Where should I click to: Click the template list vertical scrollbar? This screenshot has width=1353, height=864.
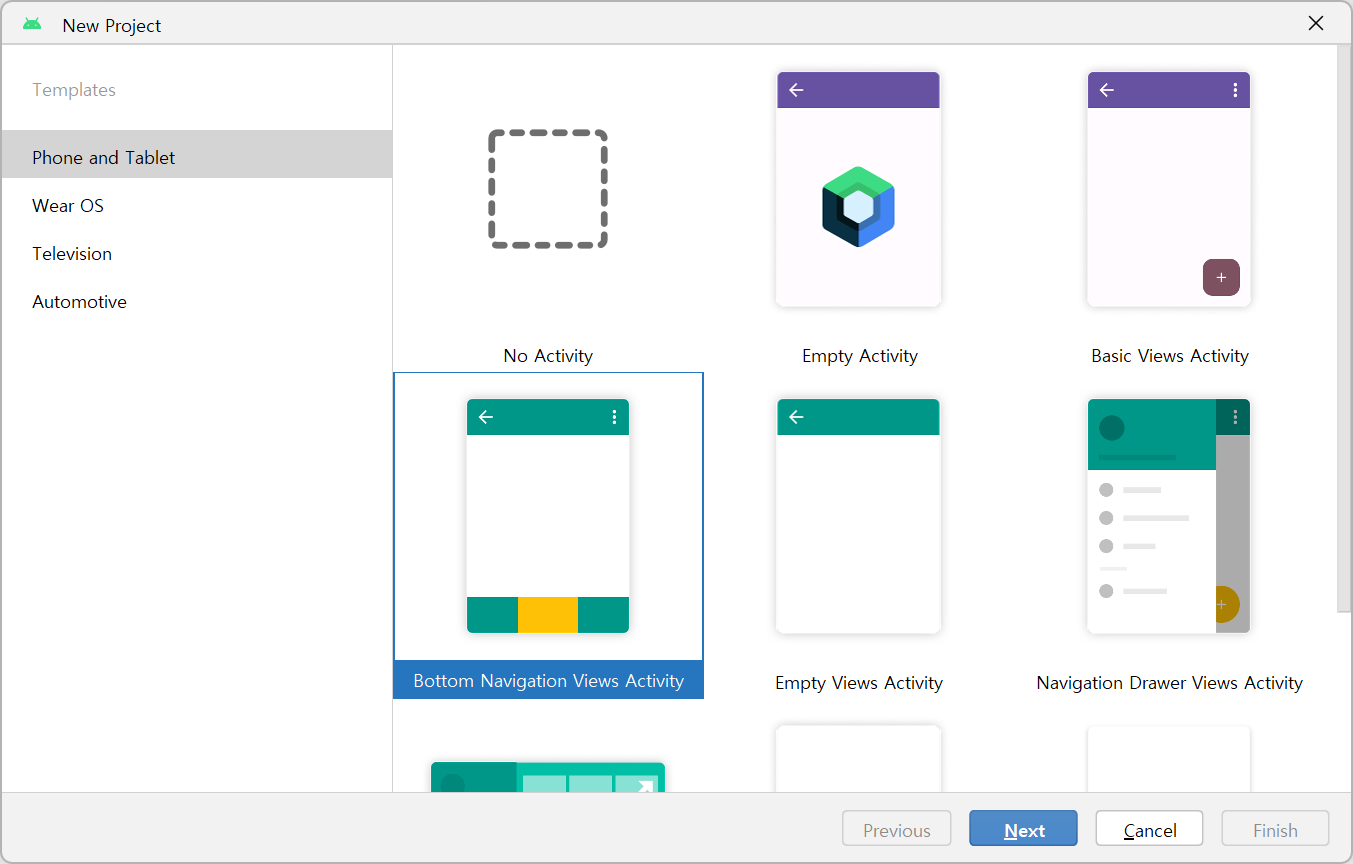pyautogui.click(x=1344, y=328)
